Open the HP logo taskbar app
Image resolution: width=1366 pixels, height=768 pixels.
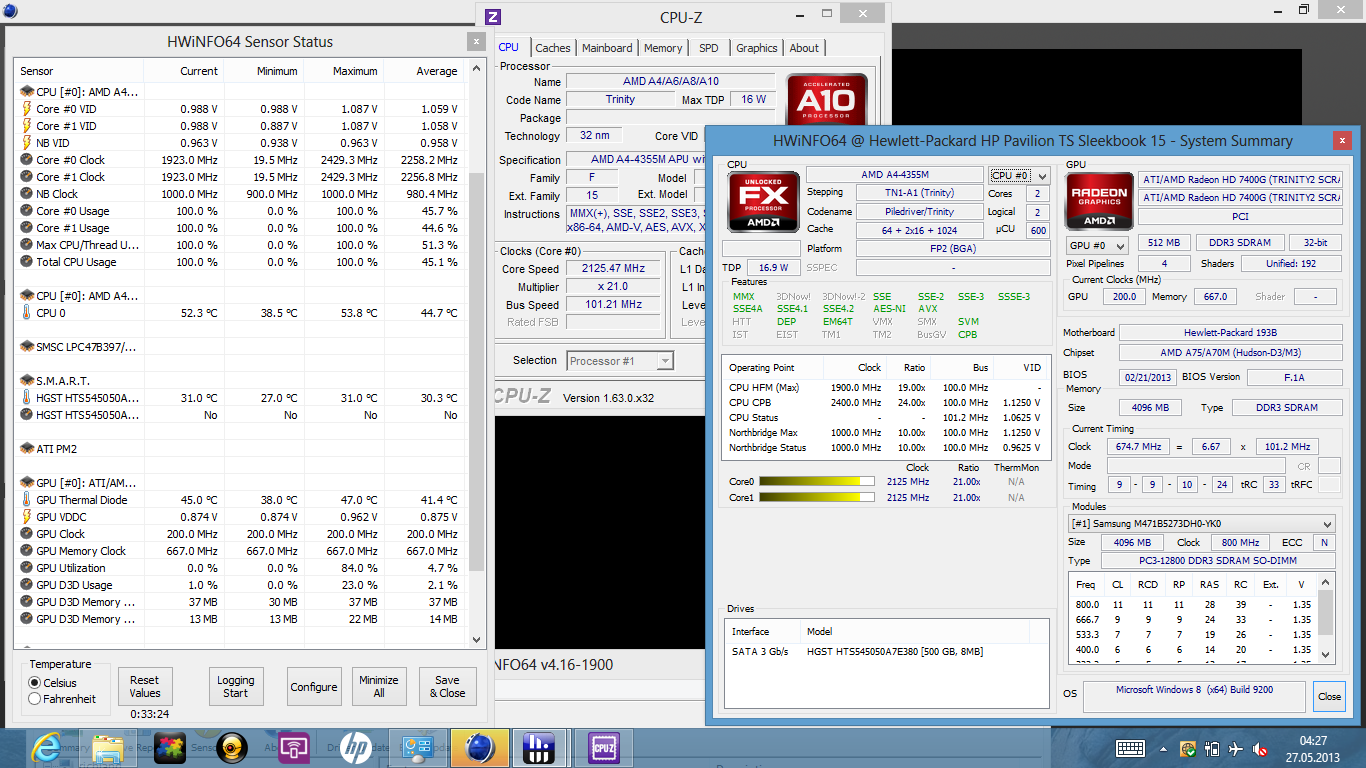(355, 747)
